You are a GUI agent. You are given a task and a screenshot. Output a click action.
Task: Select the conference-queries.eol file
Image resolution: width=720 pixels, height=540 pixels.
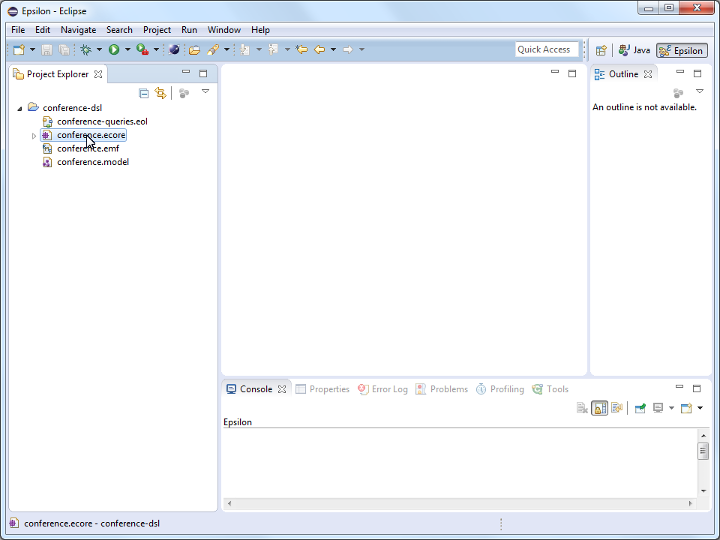101,122
